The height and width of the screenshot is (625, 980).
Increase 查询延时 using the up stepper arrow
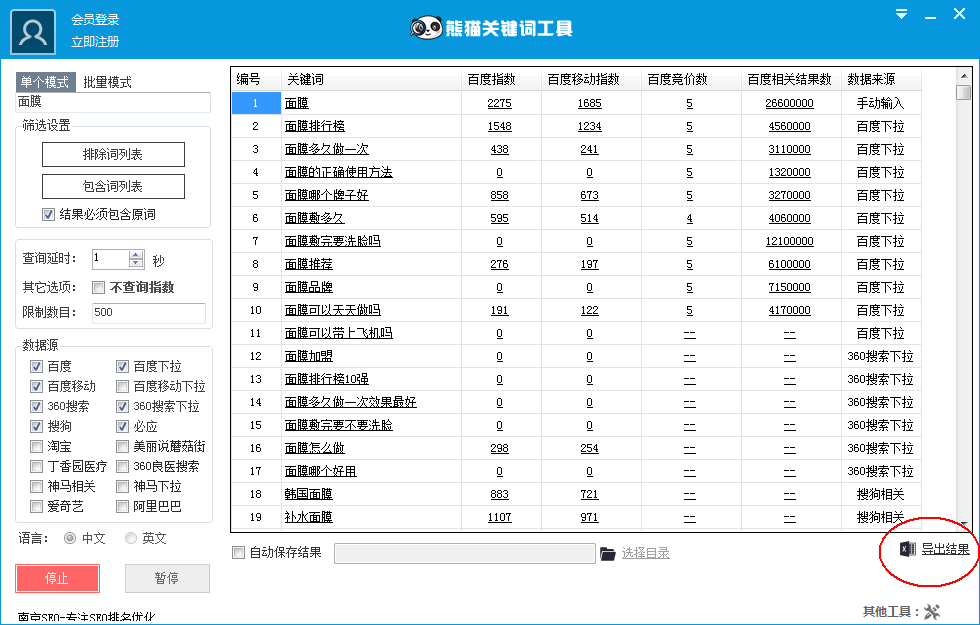tap(136, 252)
